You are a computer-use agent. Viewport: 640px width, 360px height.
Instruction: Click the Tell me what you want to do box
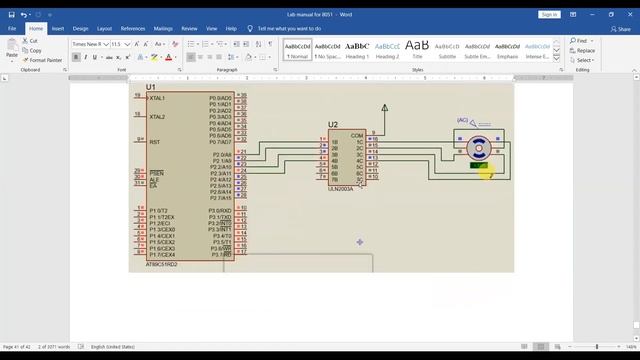tap(289, 29)
